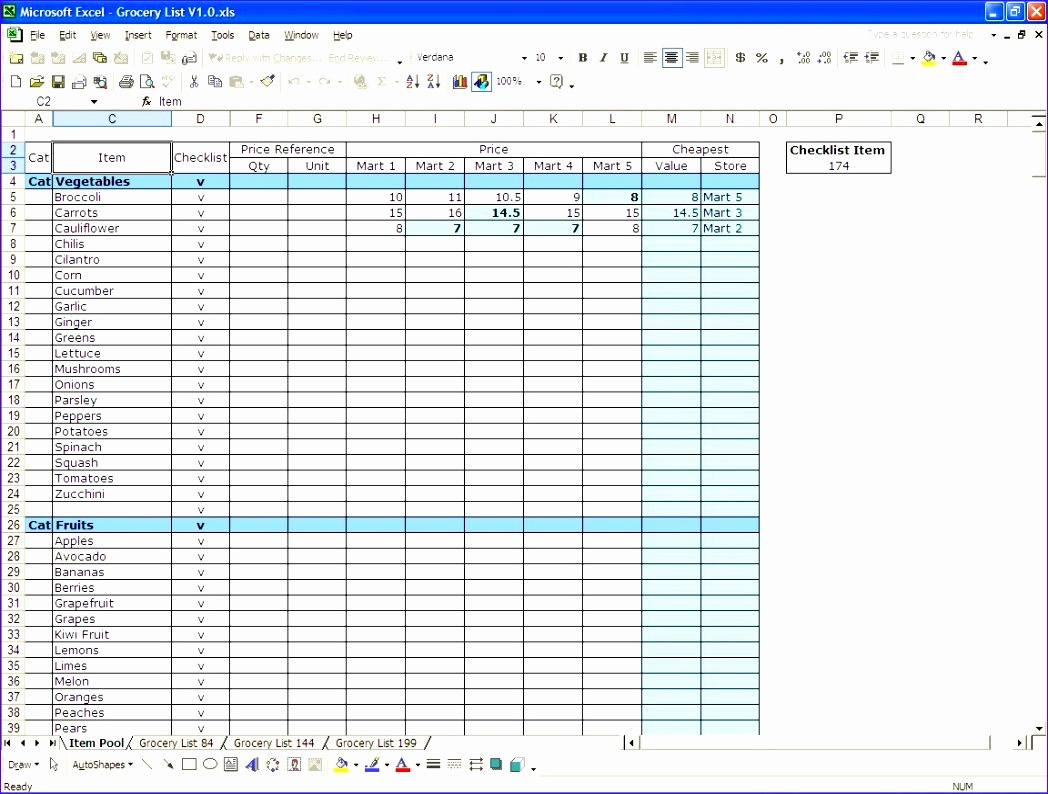The height and width of the screenshot is (794, 1048).
Task: Open the Data menu
Action: [x=259, y=35]
